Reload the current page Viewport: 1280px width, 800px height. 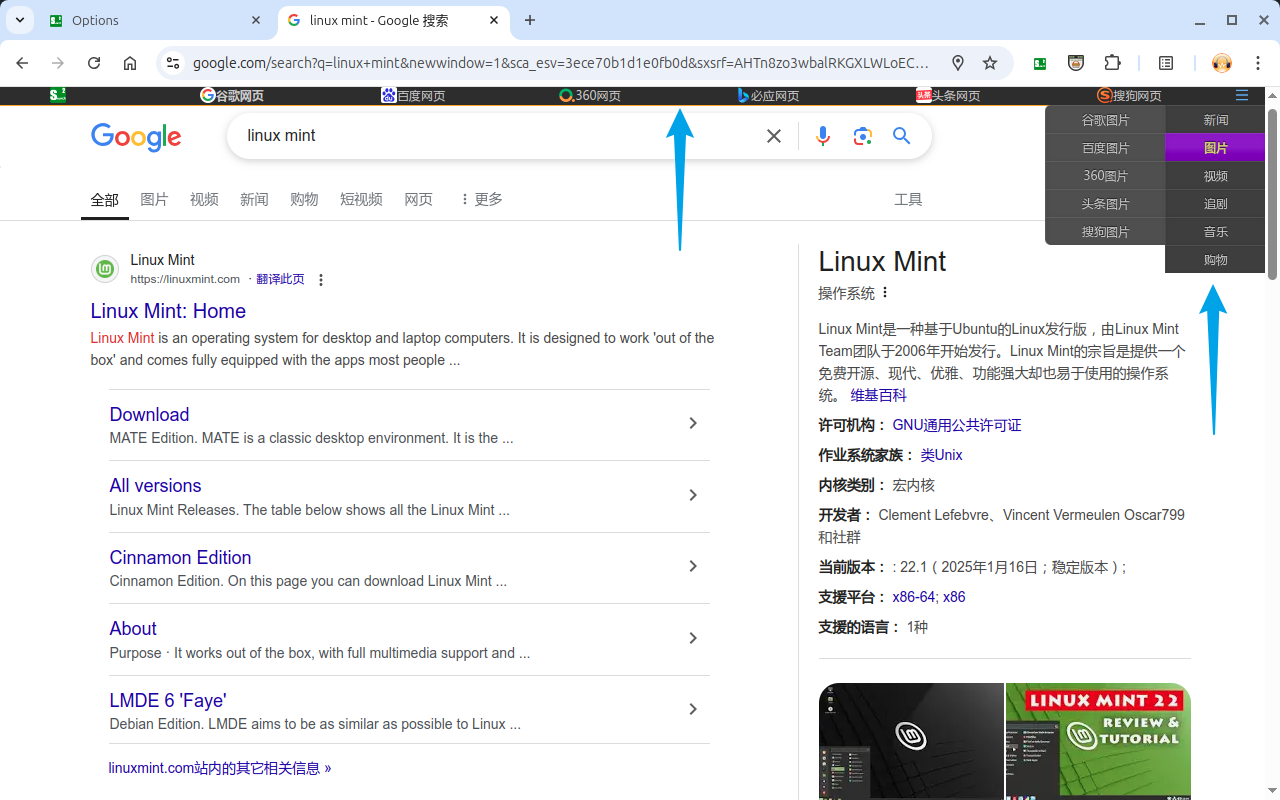point(94,63)
